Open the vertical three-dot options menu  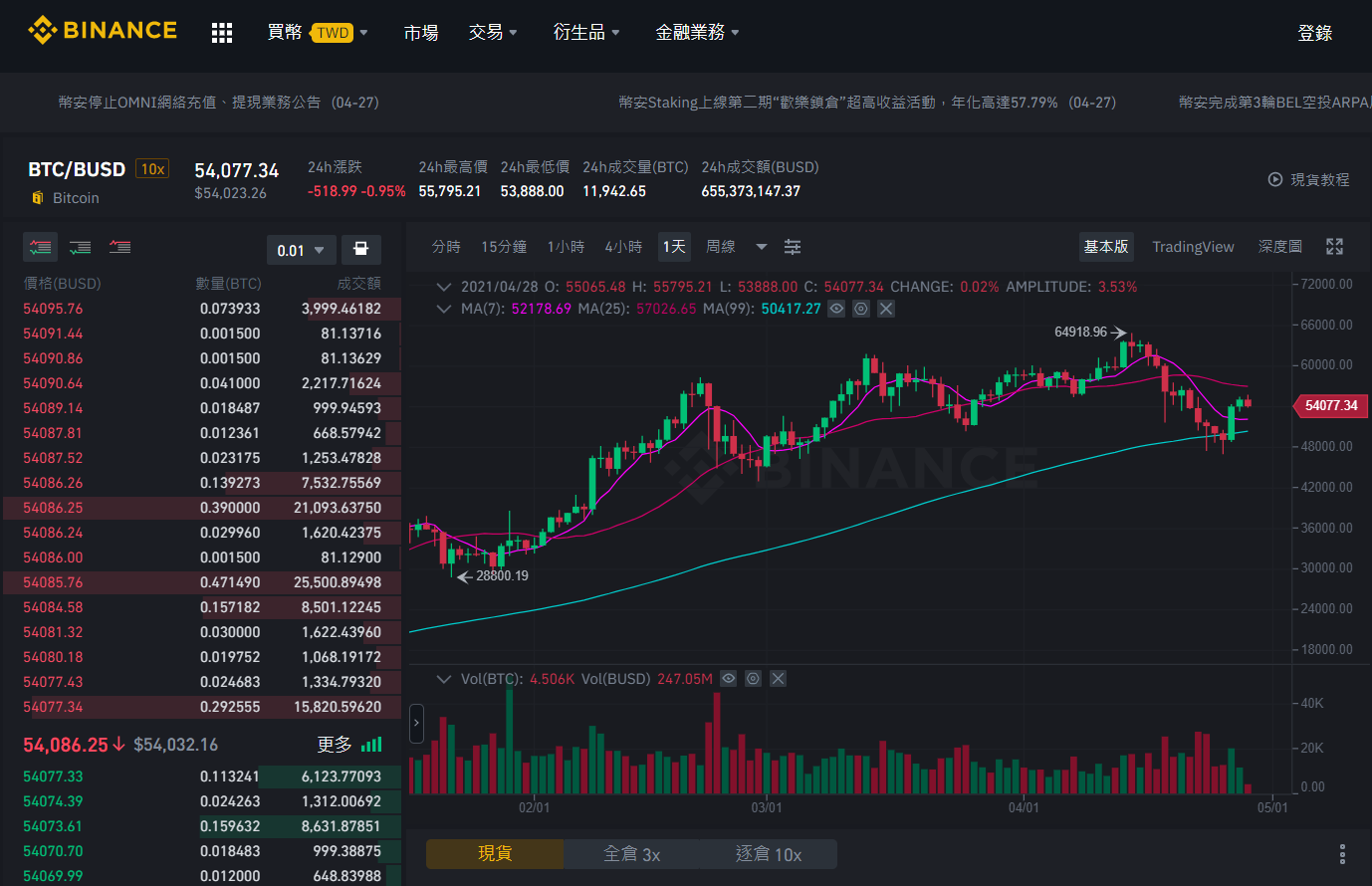(x=1342, y=854)
